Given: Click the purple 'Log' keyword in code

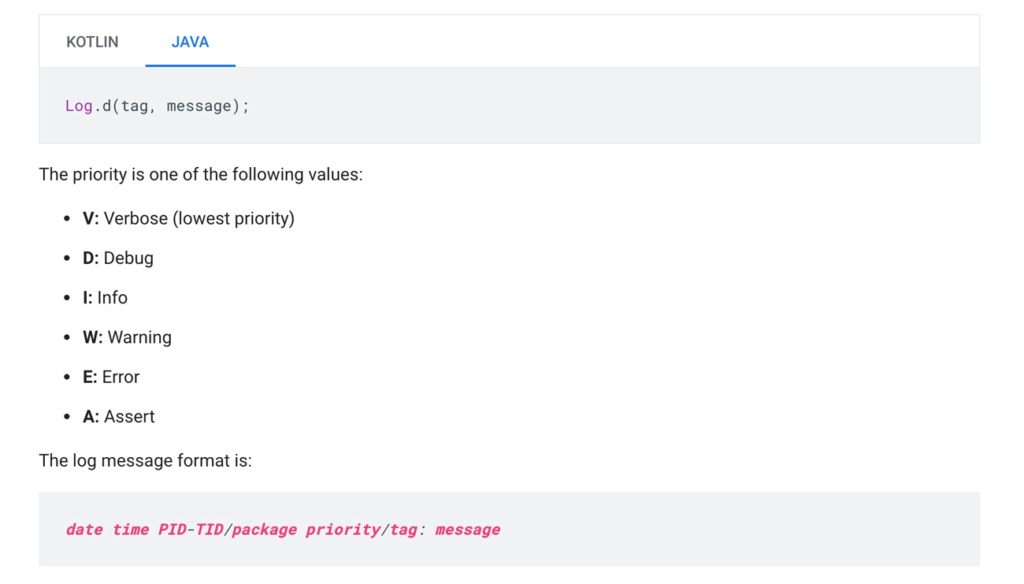Looking at the screenshot, I should point(79,106).
